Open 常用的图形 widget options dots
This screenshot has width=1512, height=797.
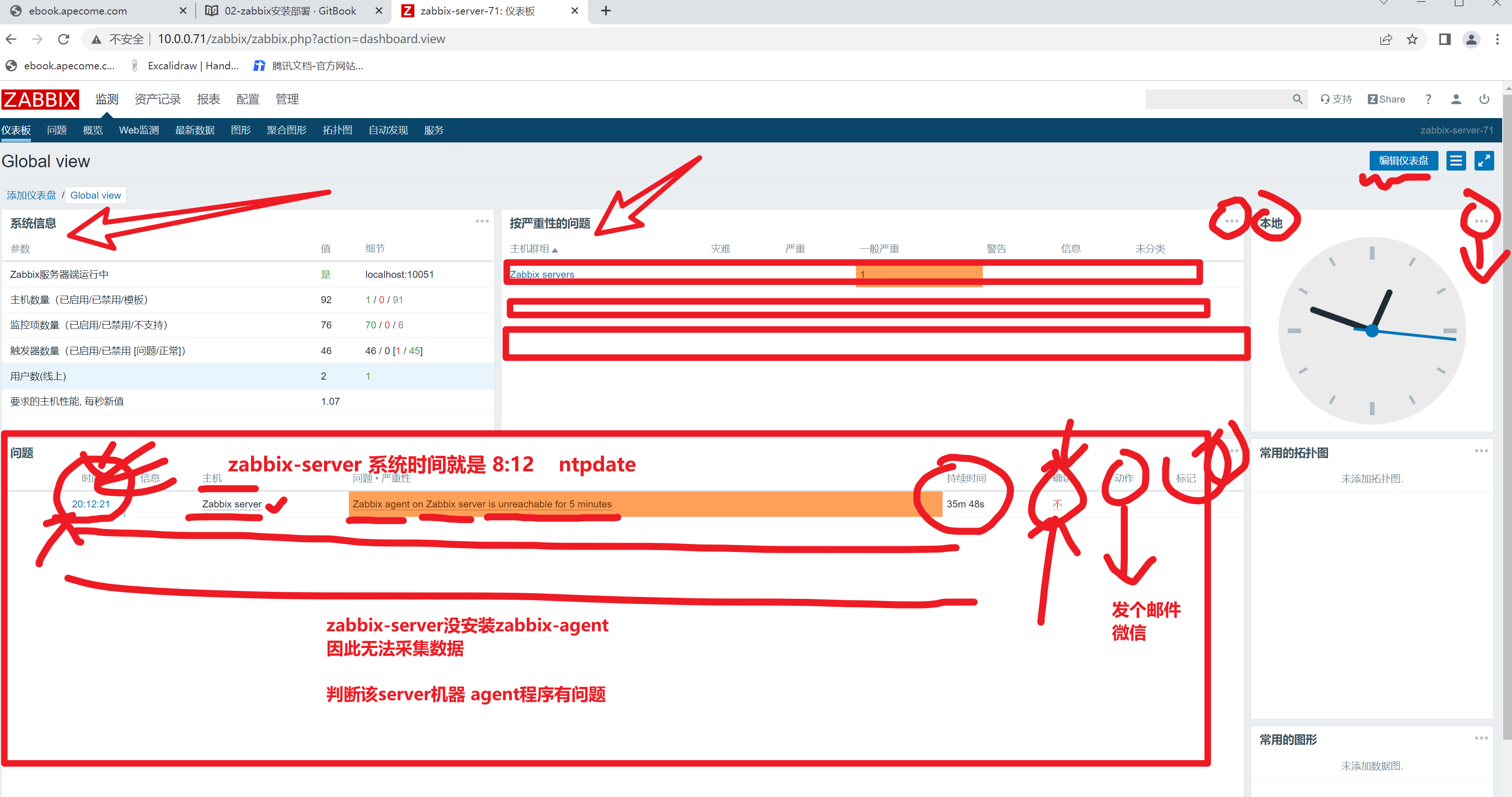coord(1481,738)
